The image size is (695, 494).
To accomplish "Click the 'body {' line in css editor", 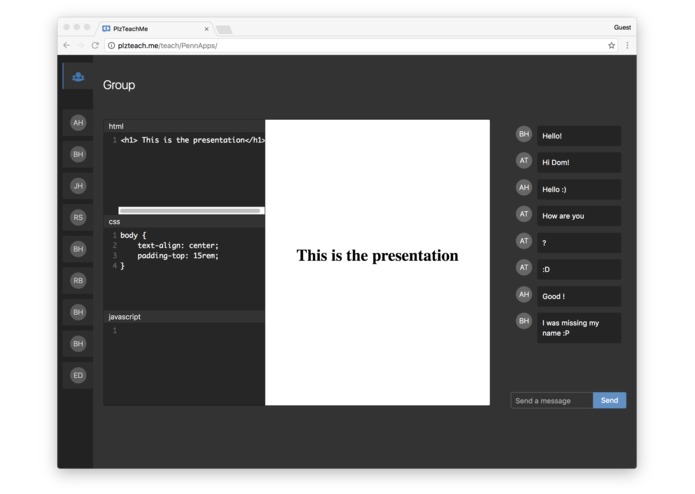I will [x=133, y=235].
